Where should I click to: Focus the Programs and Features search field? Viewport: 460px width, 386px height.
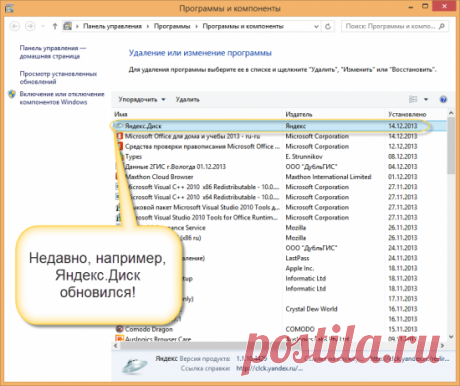395,26
